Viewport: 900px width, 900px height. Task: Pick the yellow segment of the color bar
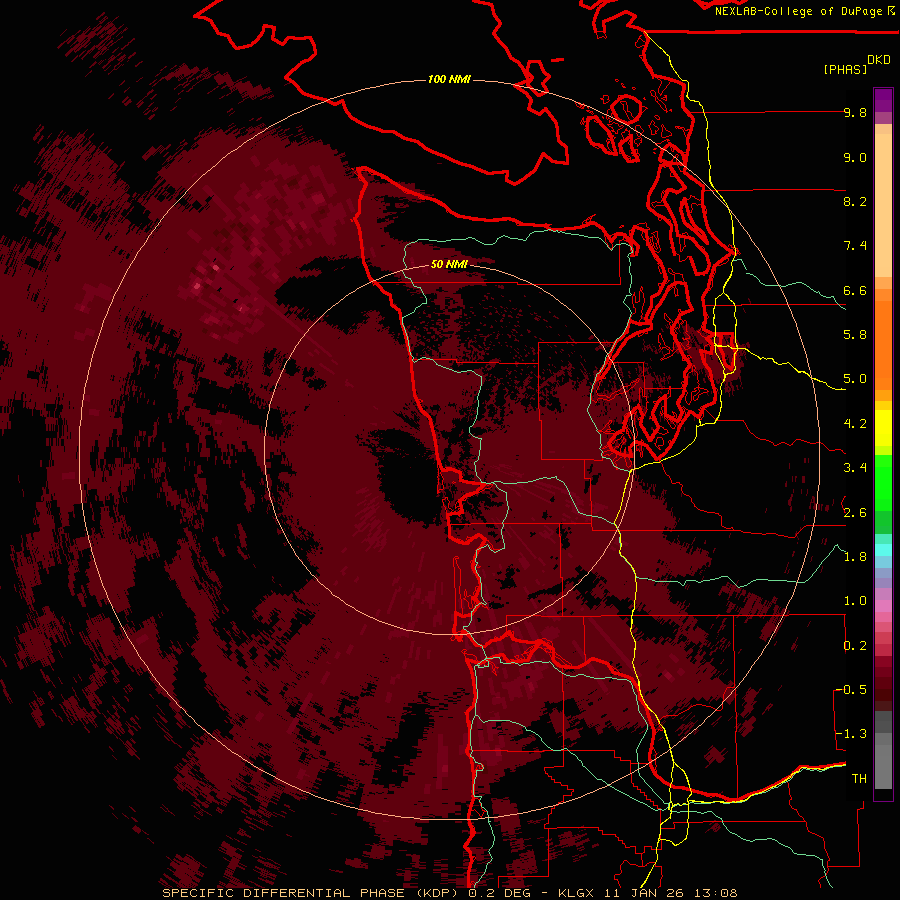(x=883, y=428)
